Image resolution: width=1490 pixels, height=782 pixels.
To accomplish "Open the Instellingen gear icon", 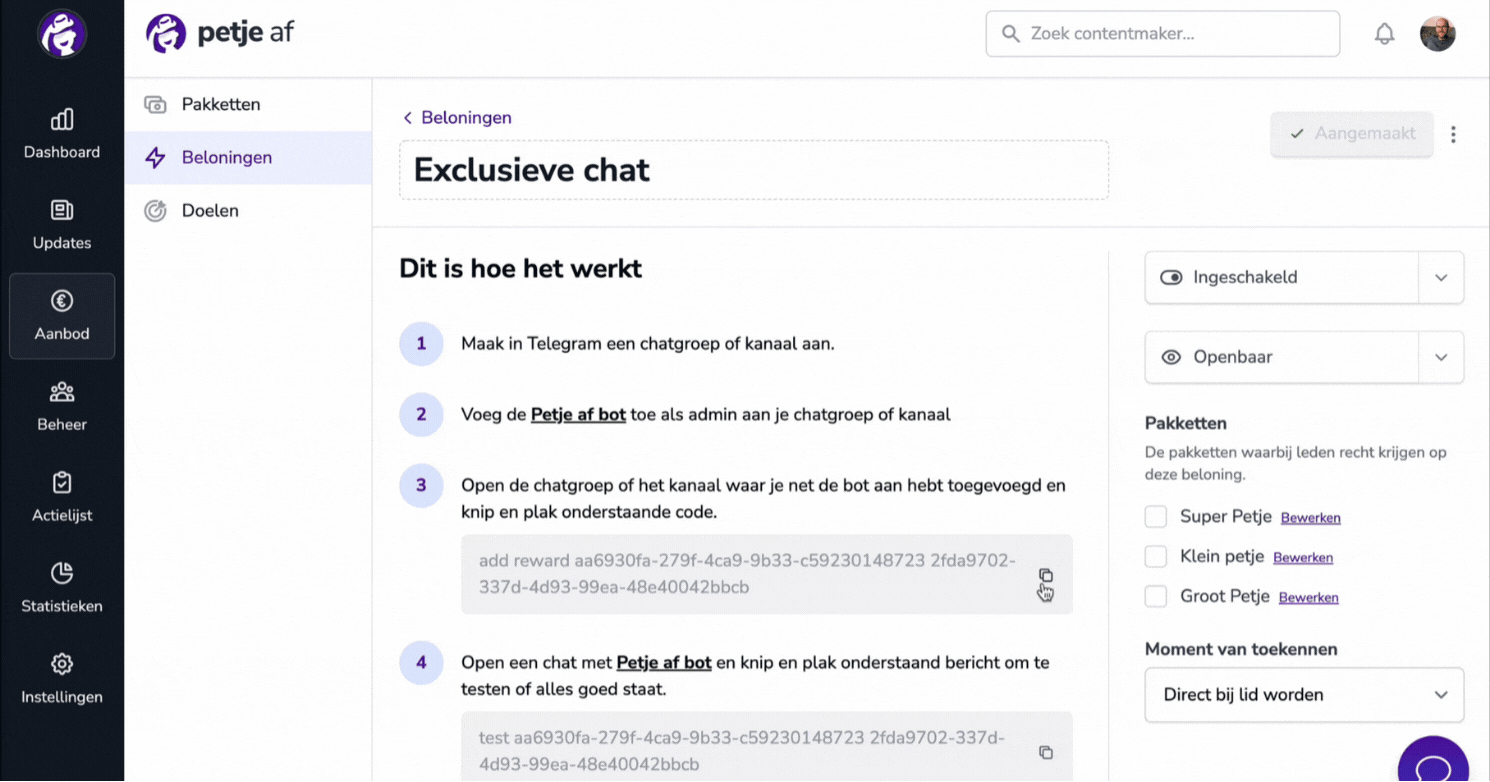I will pos(62,664).
